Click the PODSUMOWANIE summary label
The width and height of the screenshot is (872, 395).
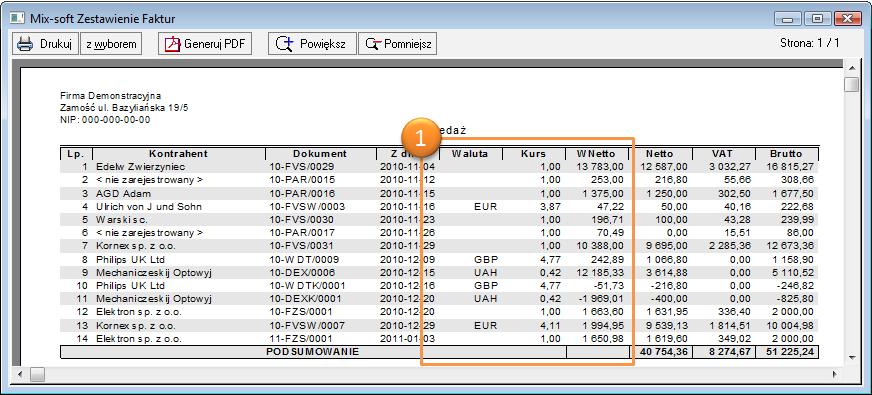coord(313,352)
